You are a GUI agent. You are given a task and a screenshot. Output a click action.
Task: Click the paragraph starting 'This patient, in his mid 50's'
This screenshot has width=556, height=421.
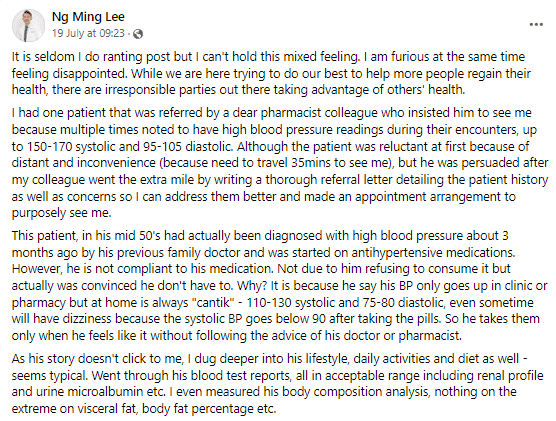point(279,286)
